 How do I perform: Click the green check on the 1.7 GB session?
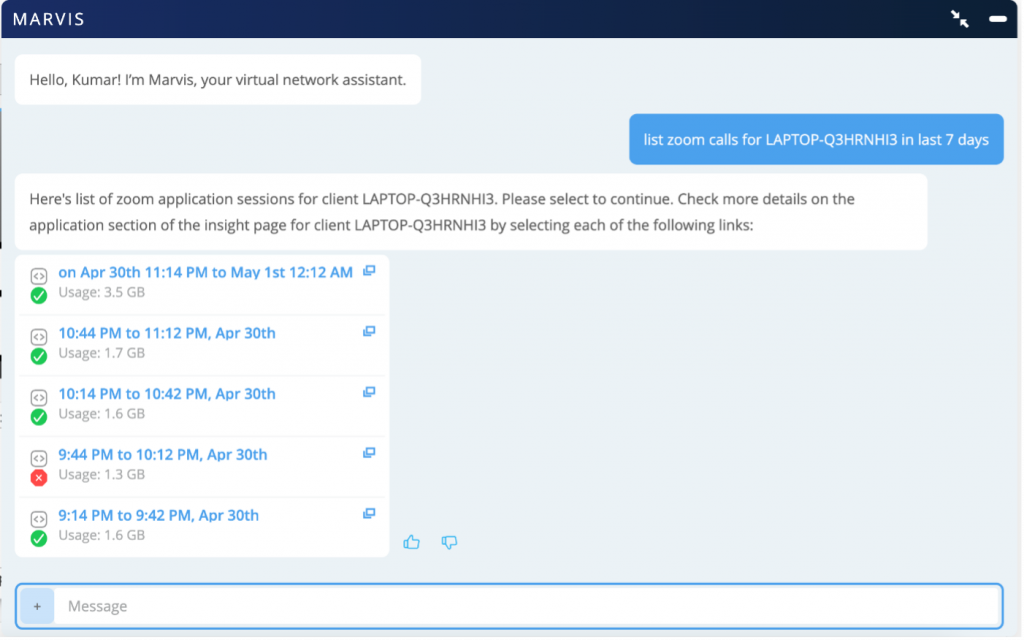(39, 356)
